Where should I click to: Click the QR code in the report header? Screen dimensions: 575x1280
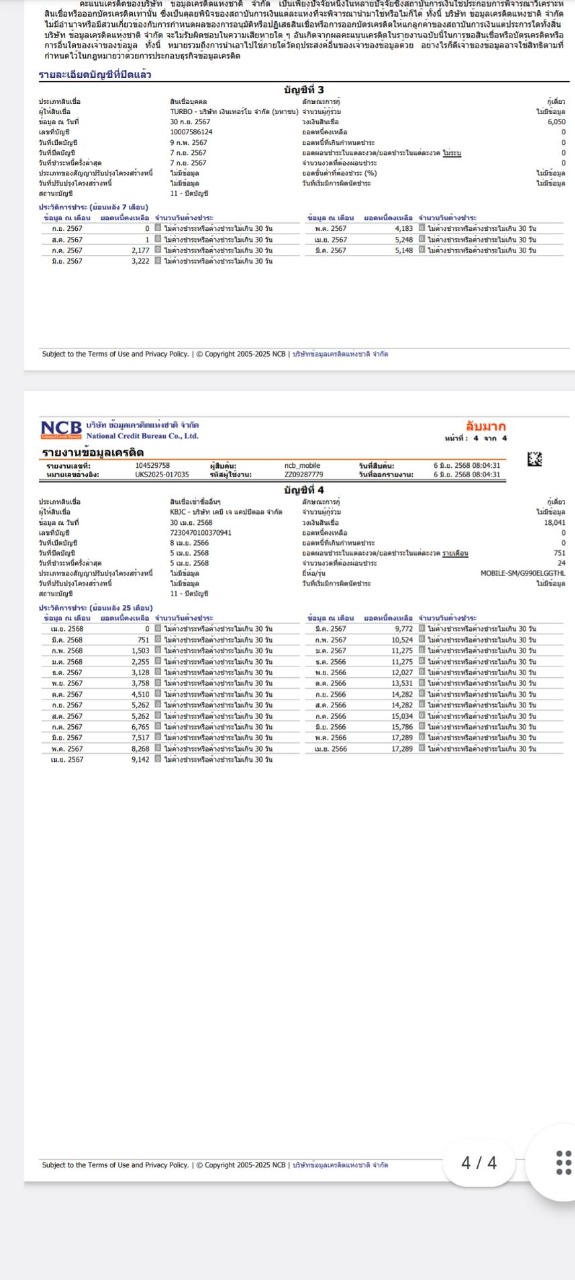point(535,461)
